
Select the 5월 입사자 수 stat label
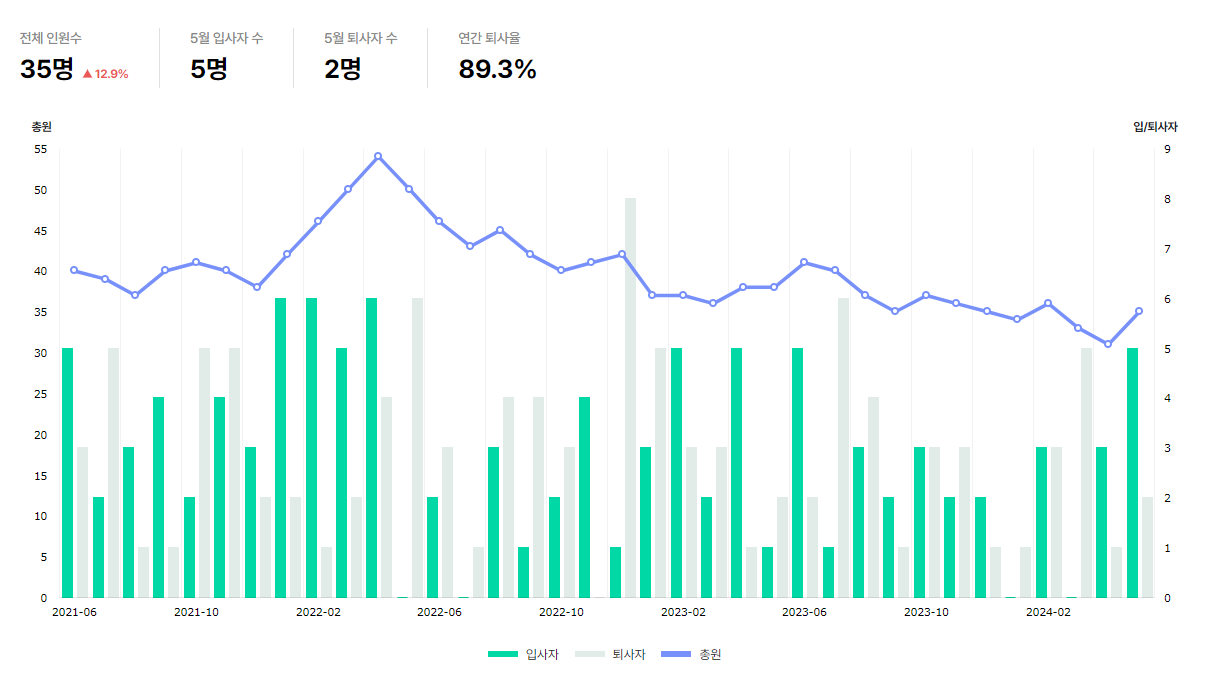point(227,38)
